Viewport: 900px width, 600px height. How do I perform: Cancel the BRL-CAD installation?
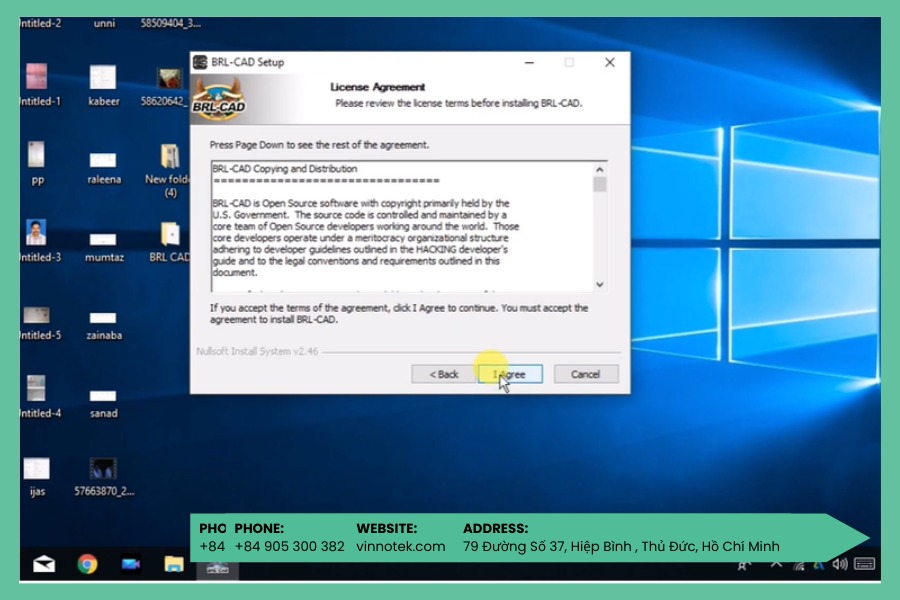(x=586, y=374)
